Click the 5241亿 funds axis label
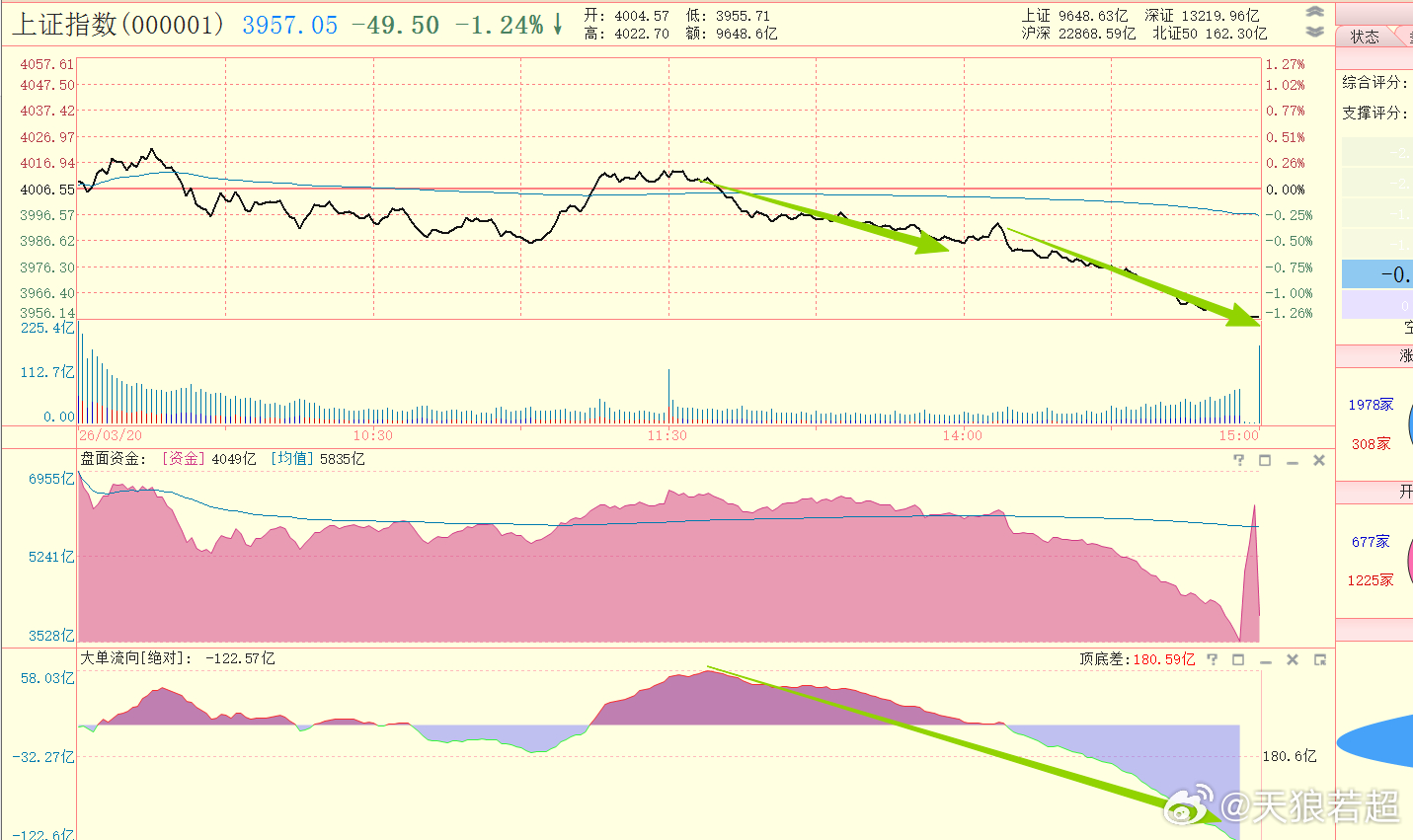1413x840 pixels. click(51, 557)
